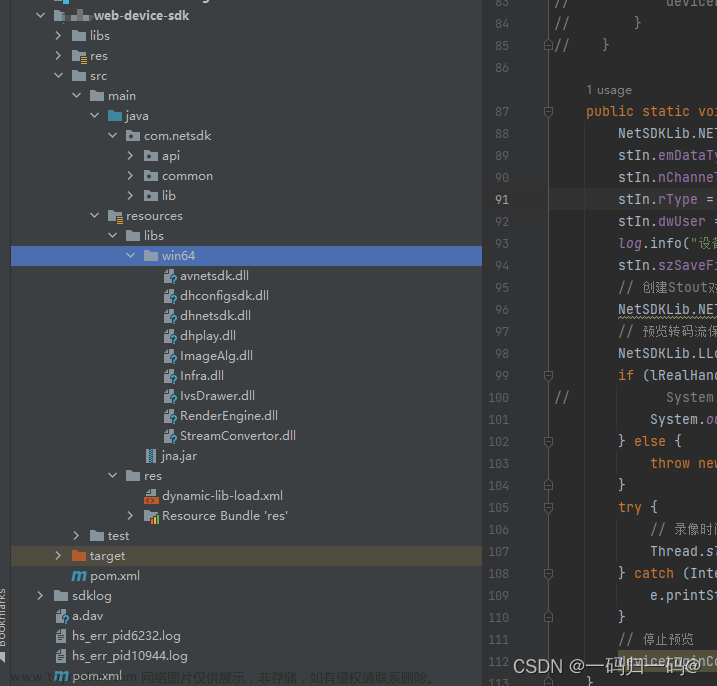Image resolution: width=717 pixels, height=686 pixels.
Task: Click 'public static' on line 87
Action: [x=638, y=112]
